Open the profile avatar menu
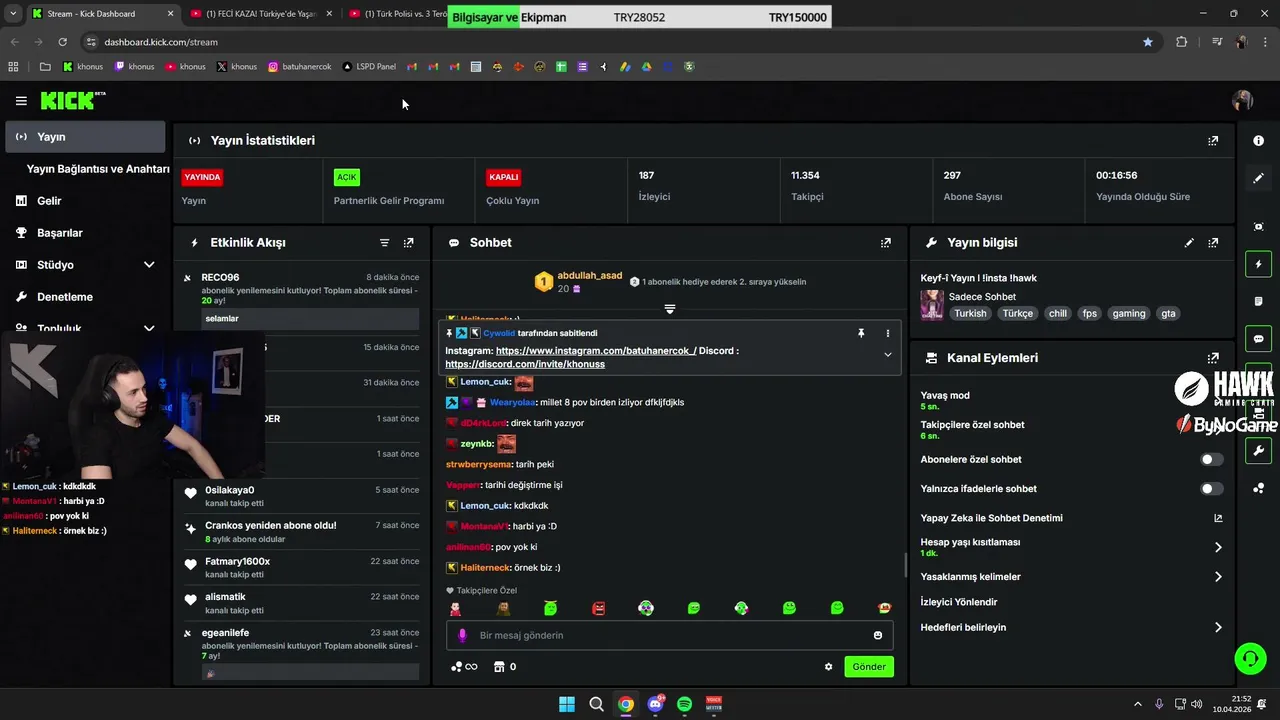The width and height of the screenshot is (1280, 720). (x=1243, y=100)
